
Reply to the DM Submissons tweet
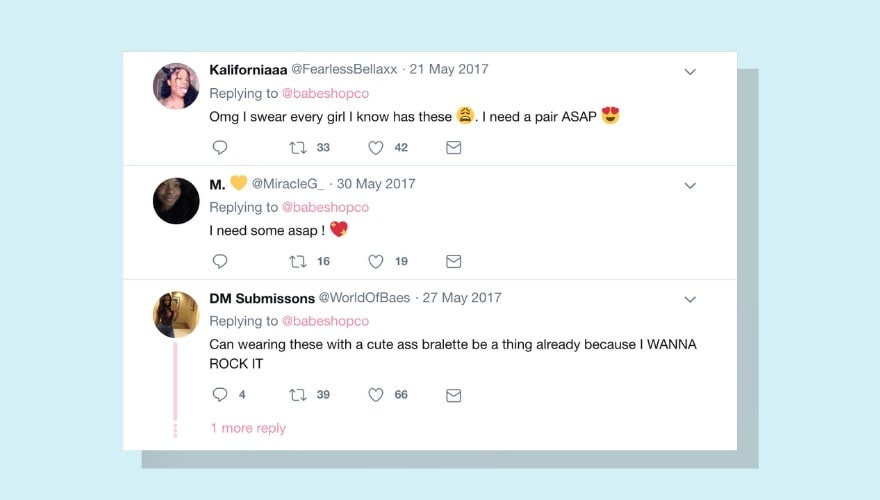click(x=220, y=395)
